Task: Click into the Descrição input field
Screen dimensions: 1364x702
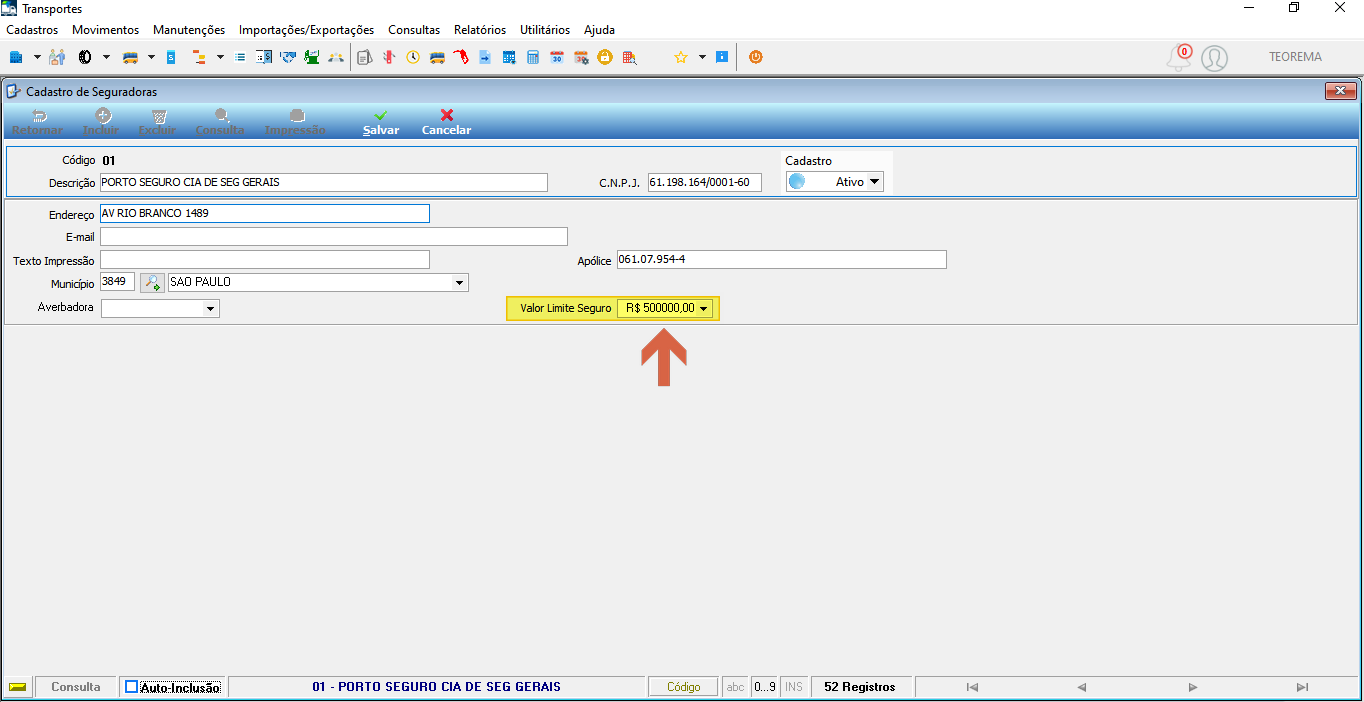Action: [324, 182]
